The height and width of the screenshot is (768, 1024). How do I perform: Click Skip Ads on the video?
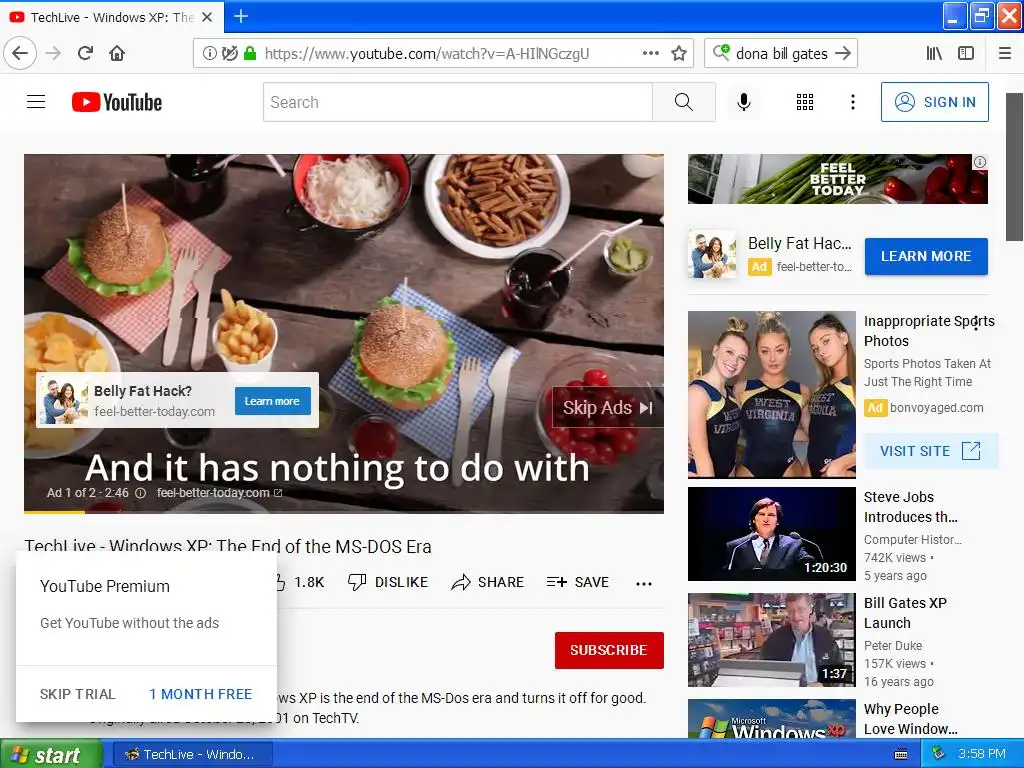608,408
